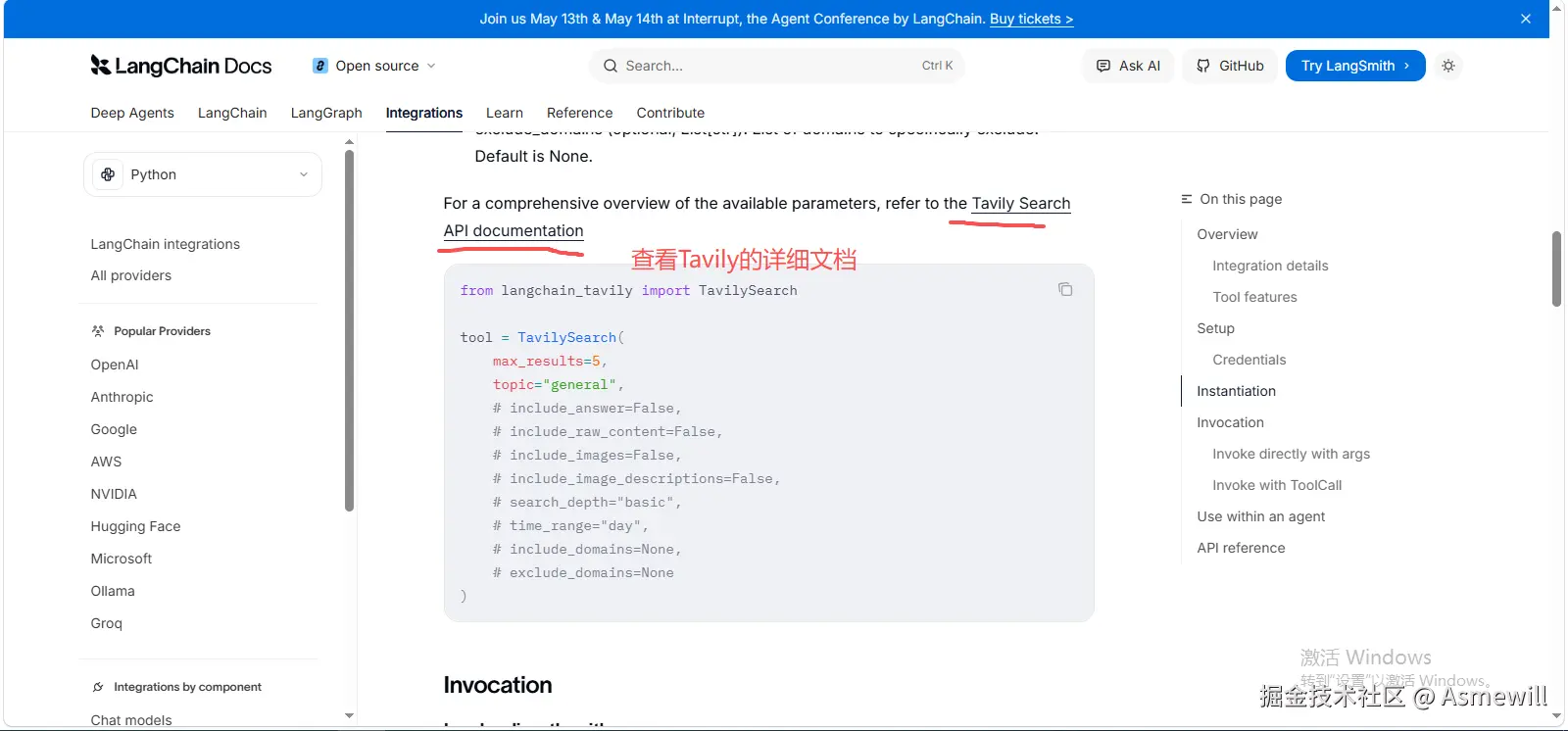Viewport: 1568px width, 731px height.
Task: Jump to Overview section
Action: click(1227, 234)
